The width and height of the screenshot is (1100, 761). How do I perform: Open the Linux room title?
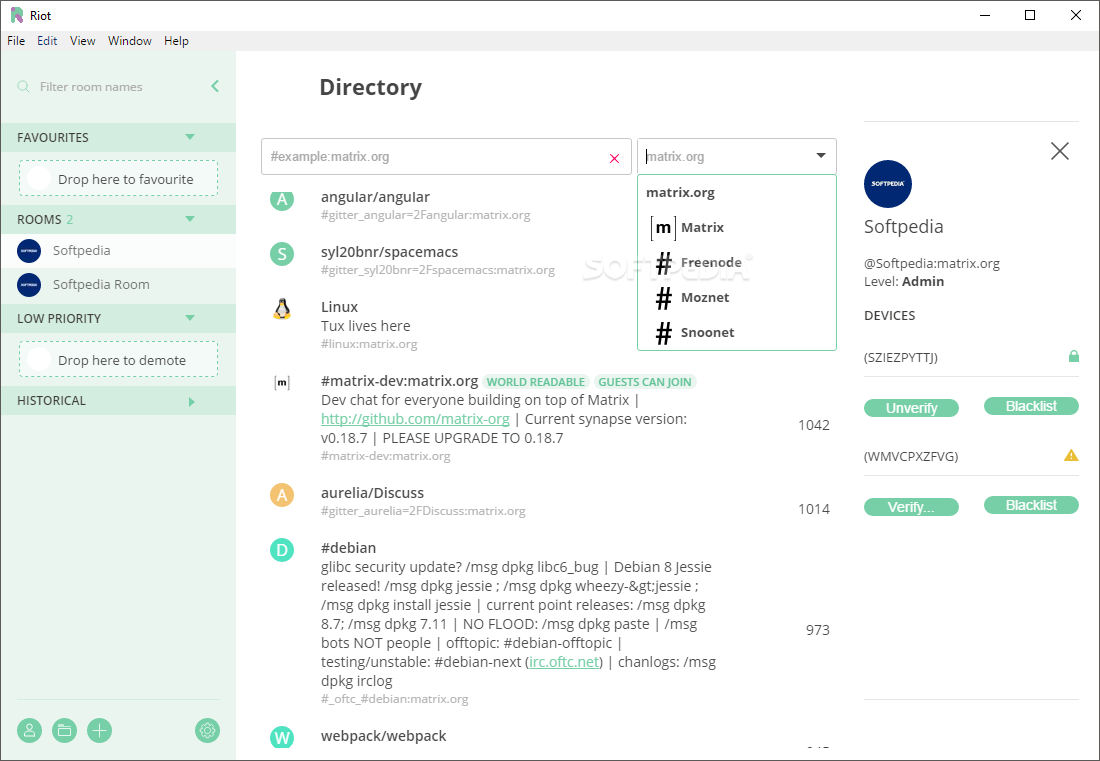[x=340, y=307]
